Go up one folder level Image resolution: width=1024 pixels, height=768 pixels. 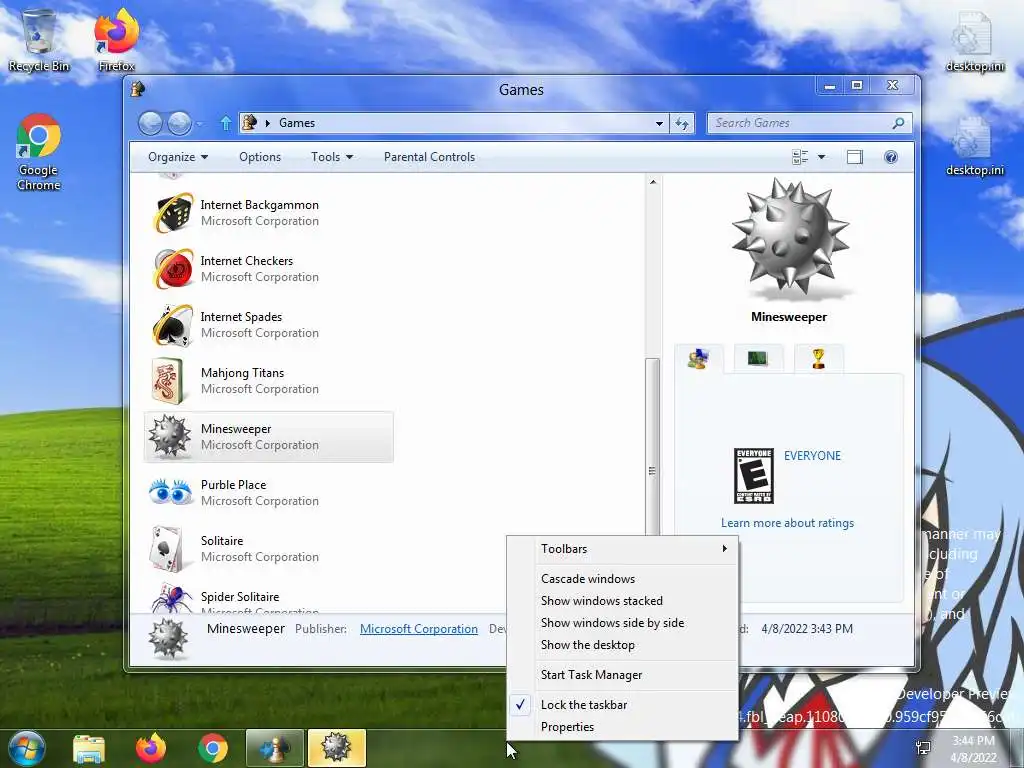tap(226, 123)
